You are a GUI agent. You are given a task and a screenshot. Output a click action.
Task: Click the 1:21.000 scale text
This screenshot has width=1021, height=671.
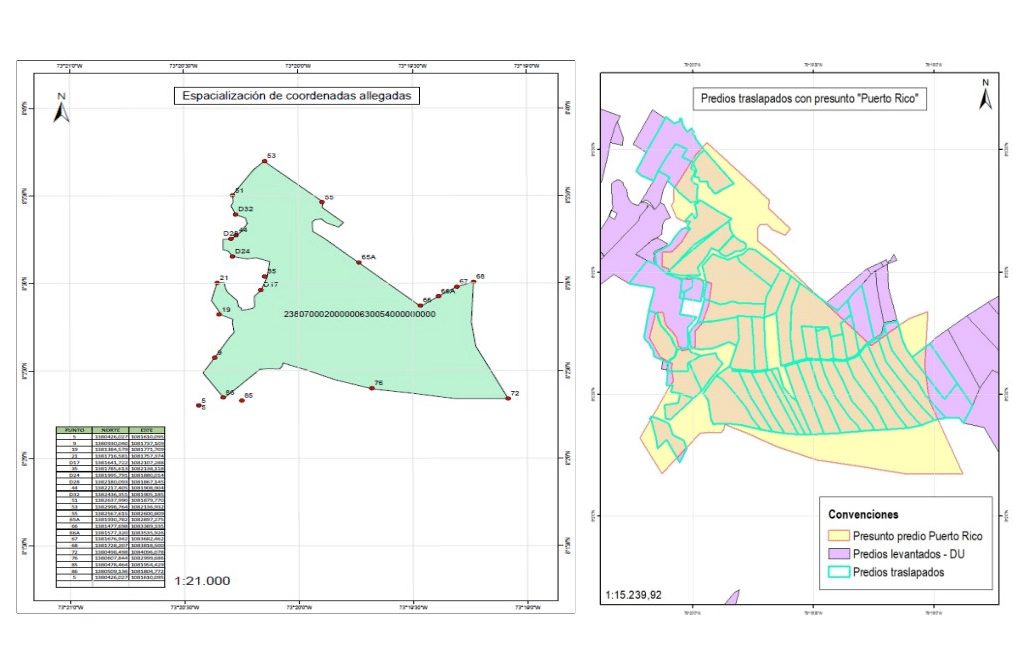coord(202,580)
